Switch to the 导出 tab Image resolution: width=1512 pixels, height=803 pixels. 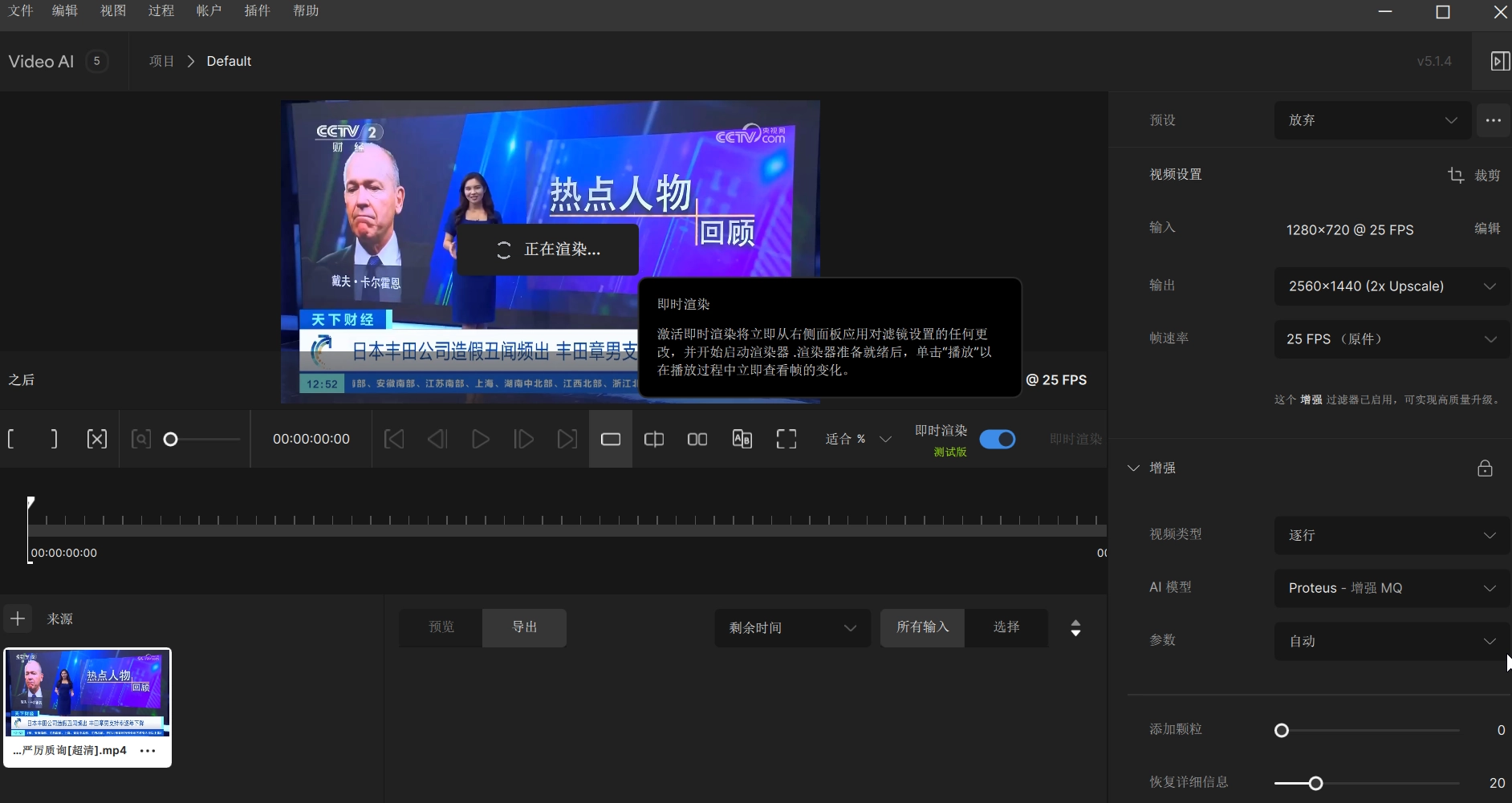(x=525, y=627)
